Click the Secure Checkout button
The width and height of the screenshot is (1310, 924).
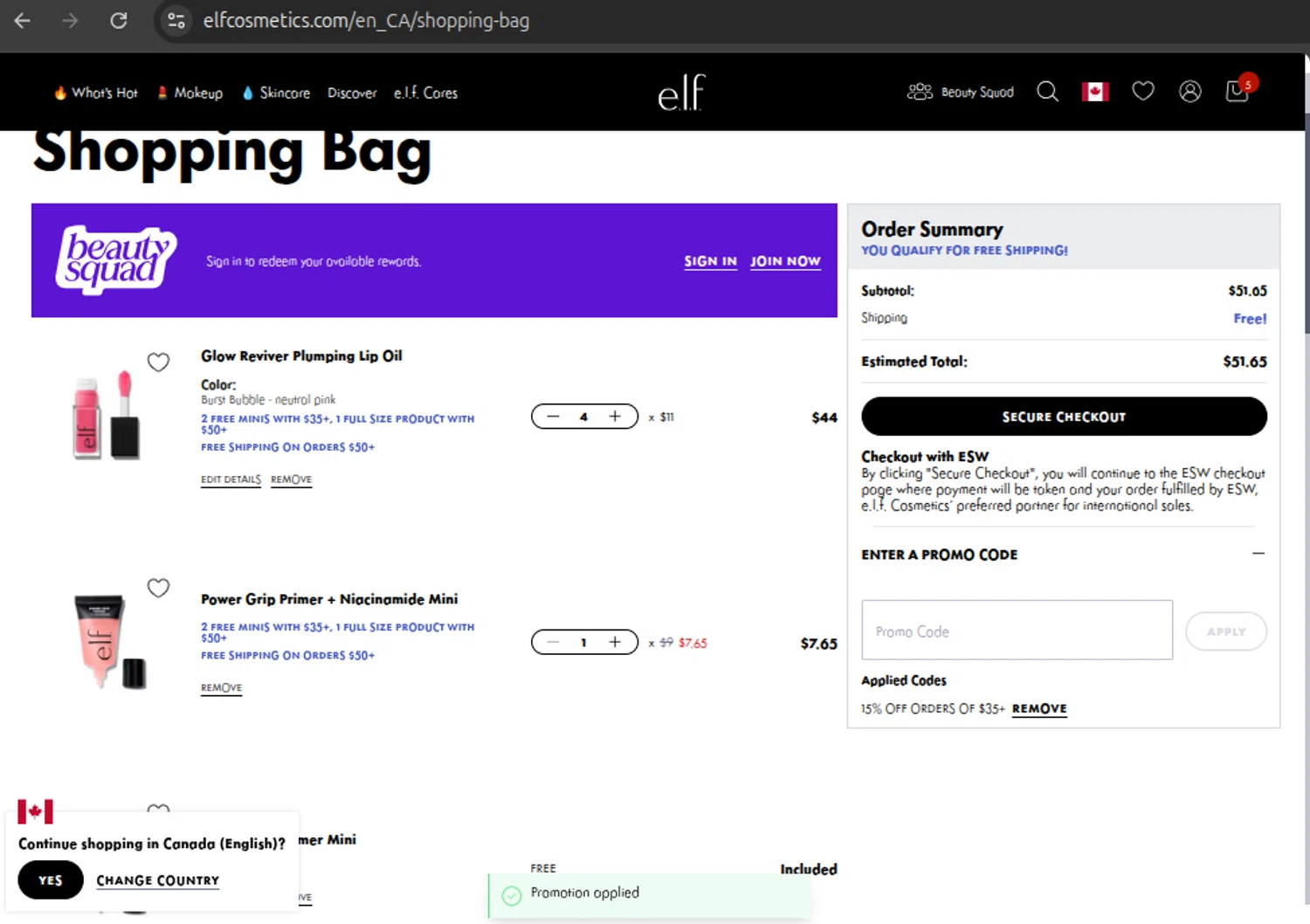pyautogui.click(x=1064, y=417)
